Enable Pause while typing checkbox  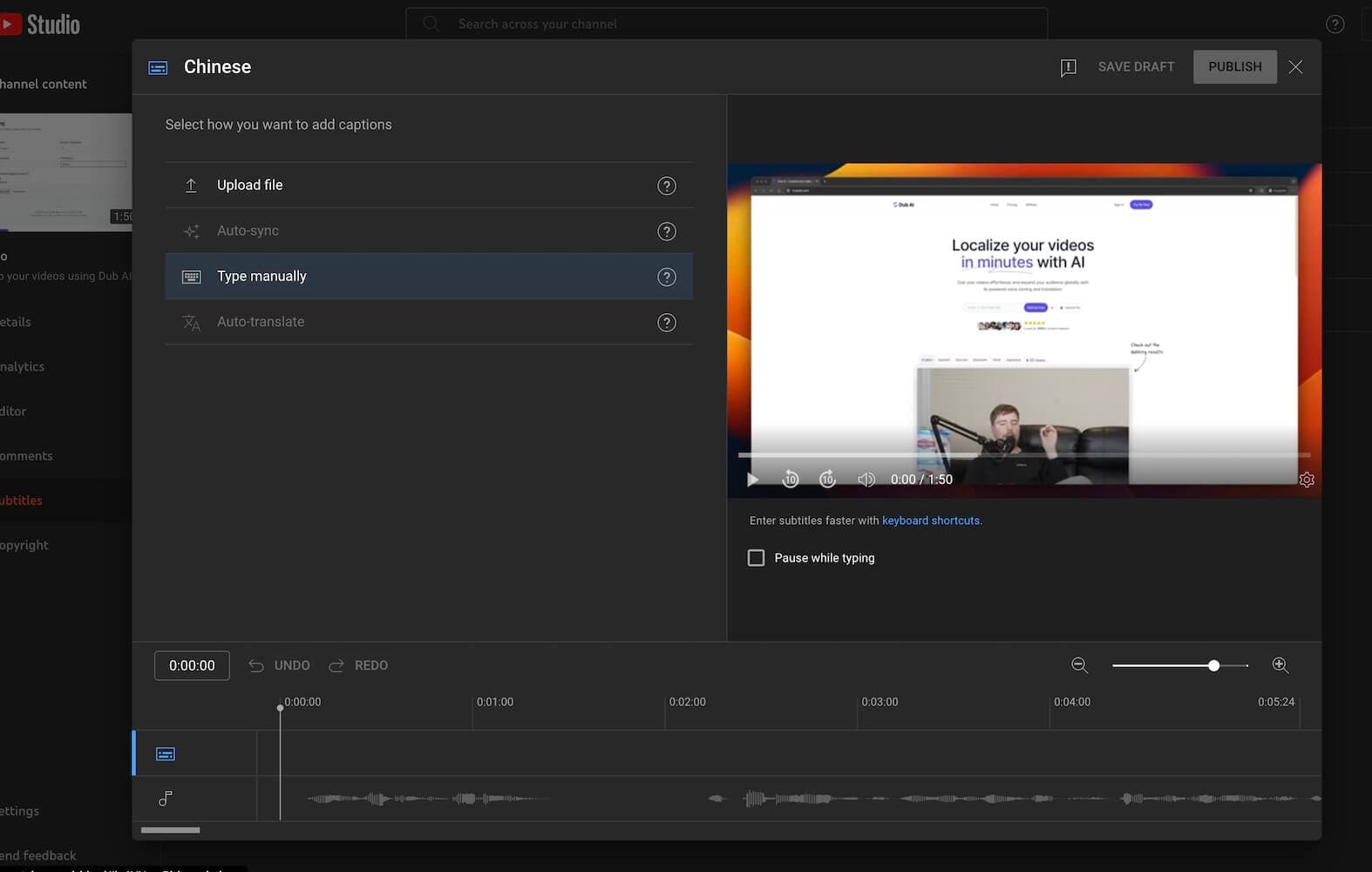coord(756,558)
